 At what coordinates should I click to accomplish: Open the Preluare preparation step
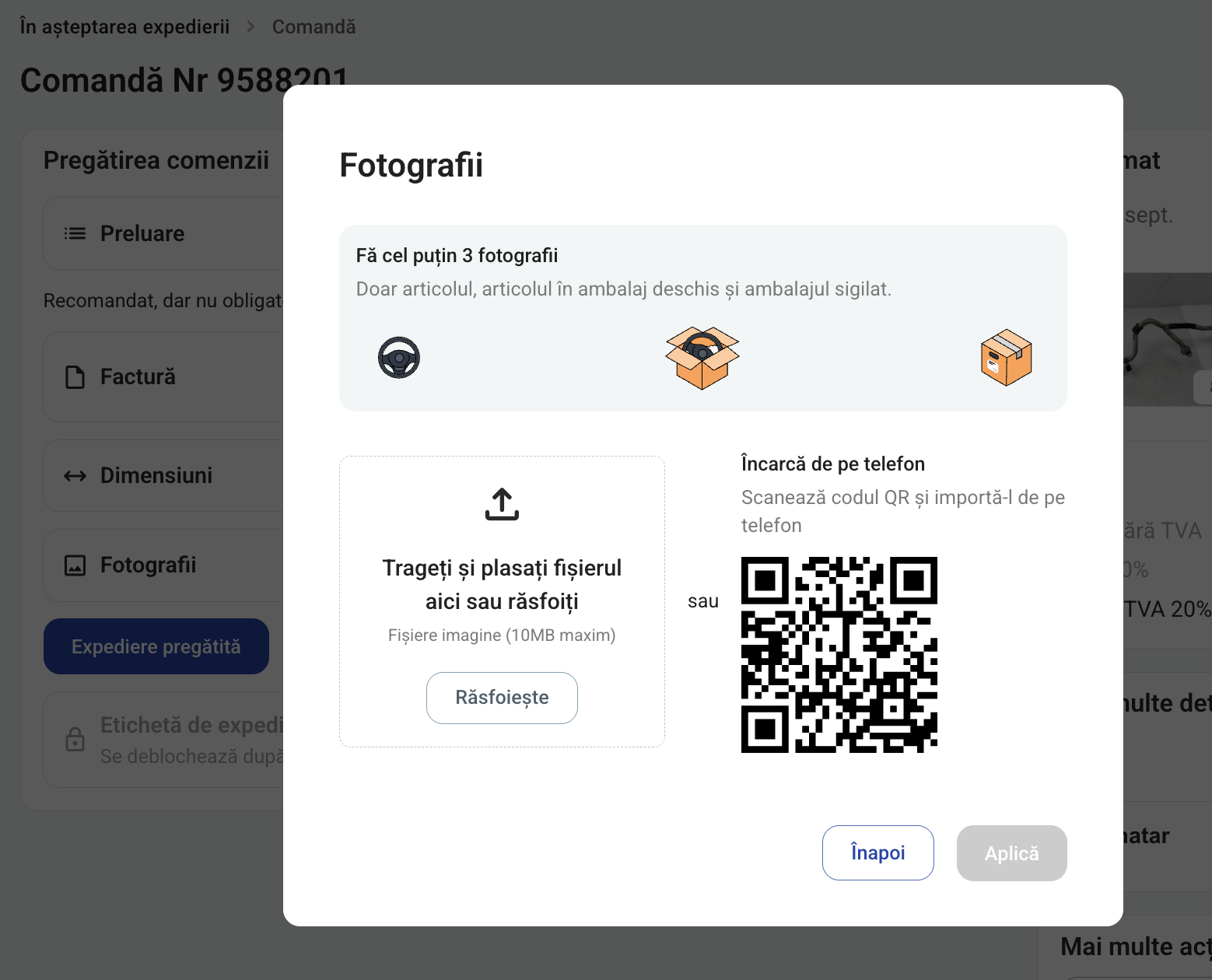[164, 233]
